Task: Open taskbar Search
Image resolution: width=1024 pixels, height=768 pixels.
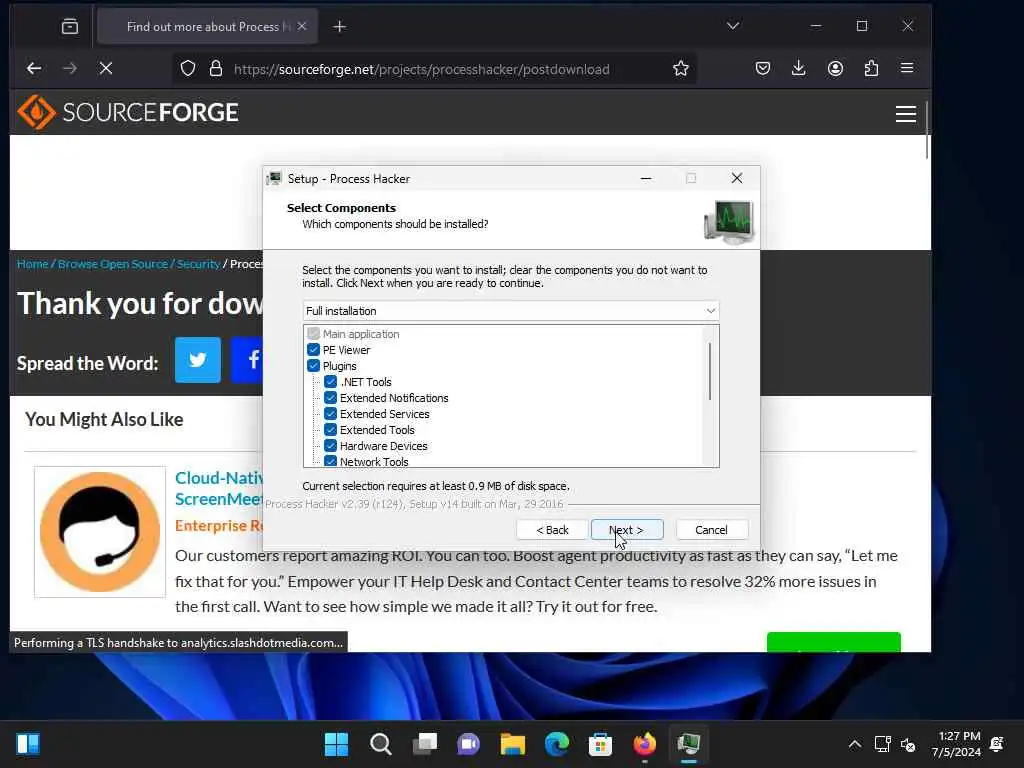Action: [381, 744]
